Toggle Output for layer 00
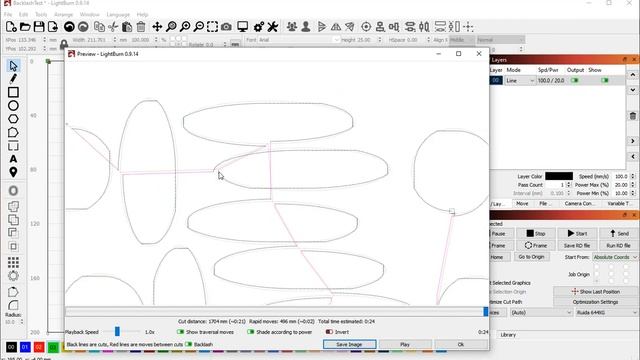Viewport: 640px width, 360px height. tap(575, 80)
